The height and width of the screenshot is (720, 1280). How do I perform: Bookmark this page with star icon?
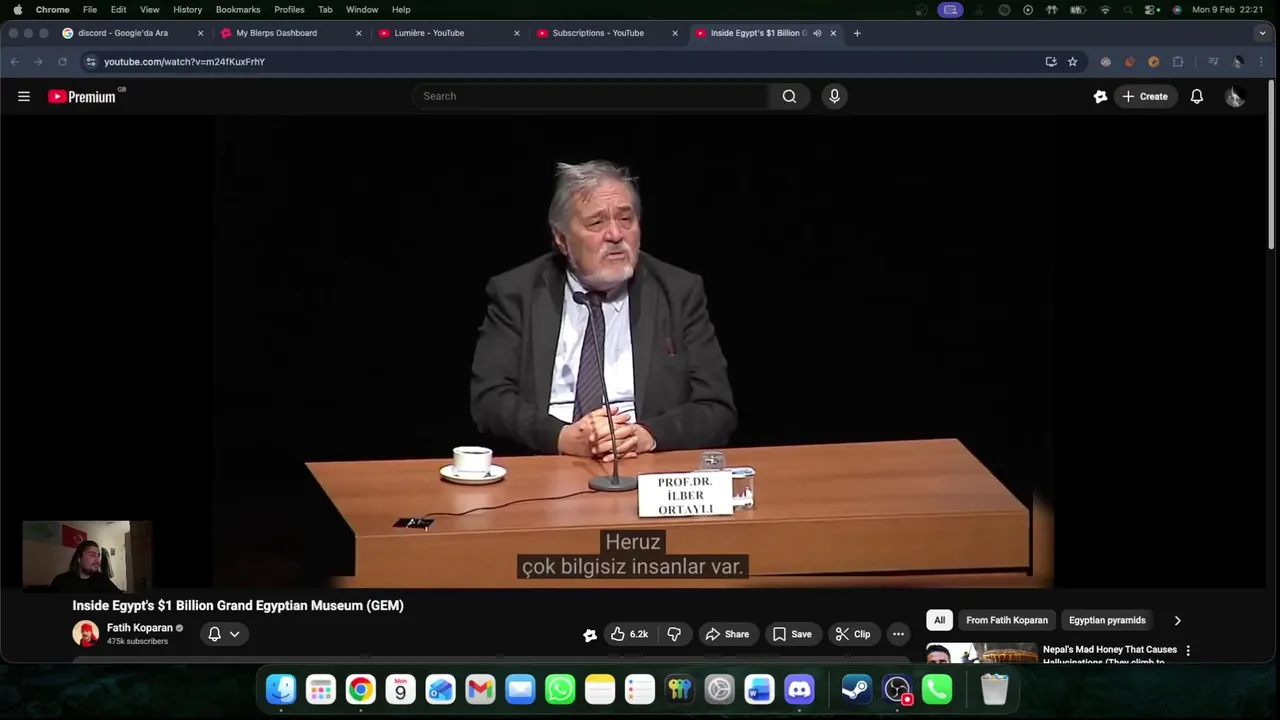pyautogui.click(x=1072, y=61)
